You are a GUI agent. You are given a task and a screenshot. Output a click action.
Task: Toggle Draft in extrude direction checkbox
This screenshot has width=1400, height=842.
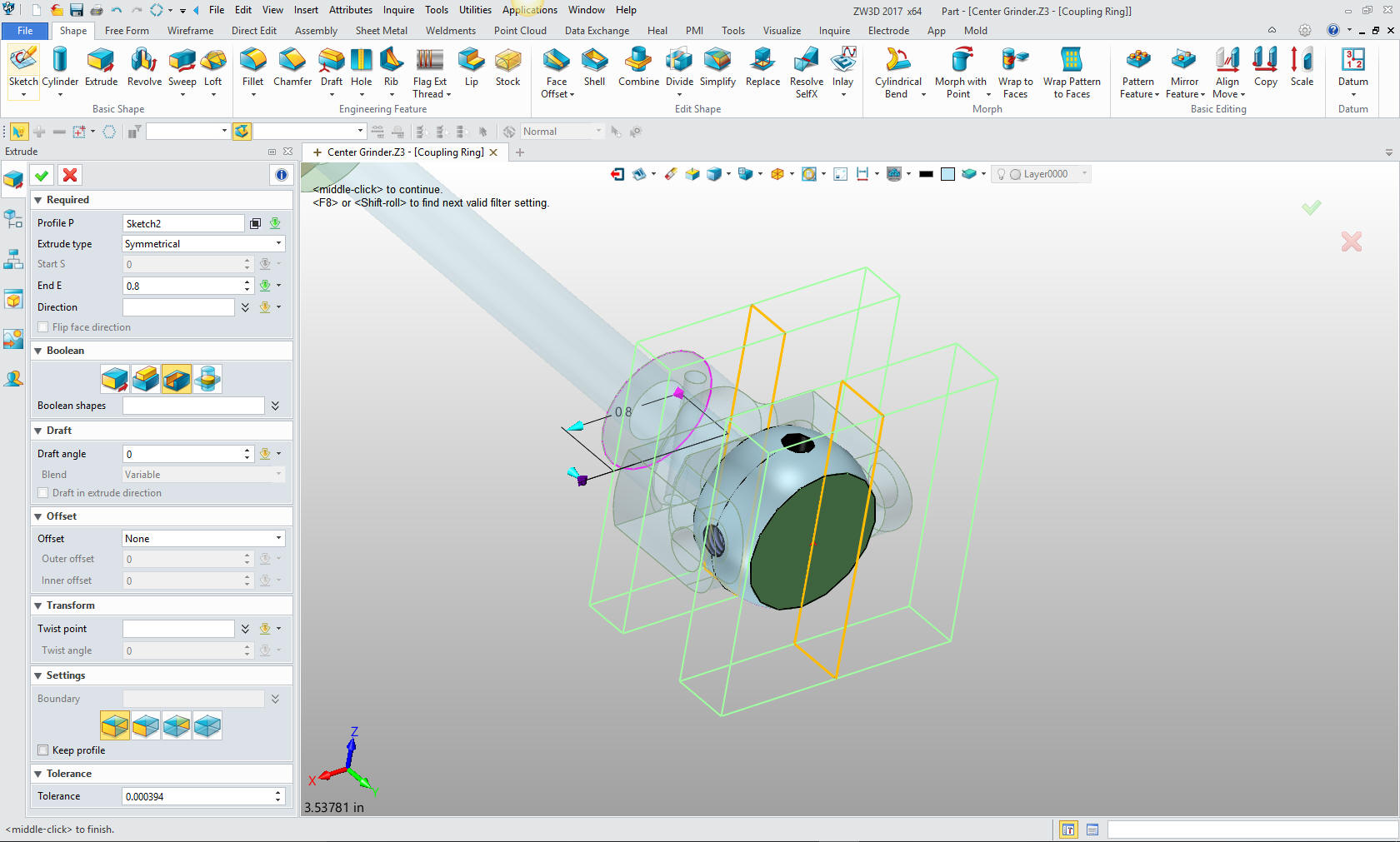click(43, 493)
